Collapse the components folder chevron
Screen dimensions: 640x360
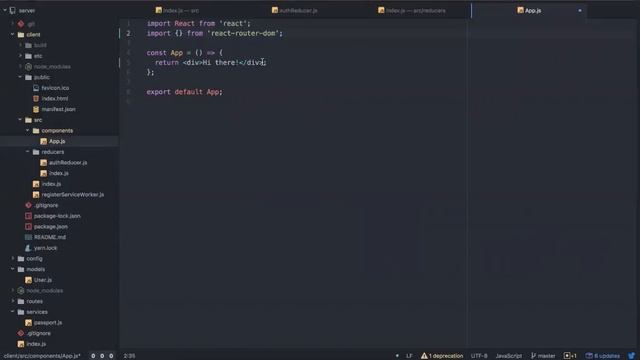tap(28, 130)
